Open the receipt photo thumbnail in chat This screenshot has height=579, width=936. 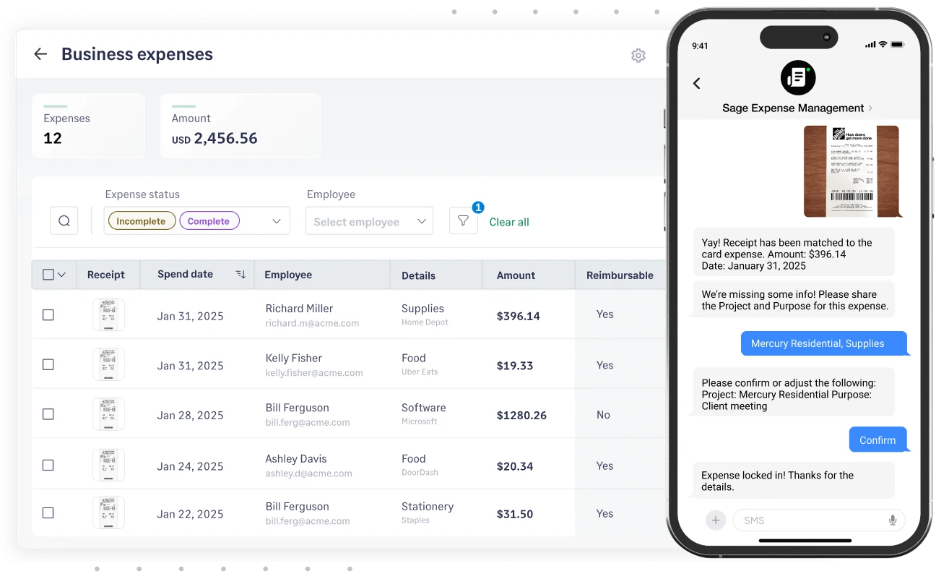pos(851,171)
